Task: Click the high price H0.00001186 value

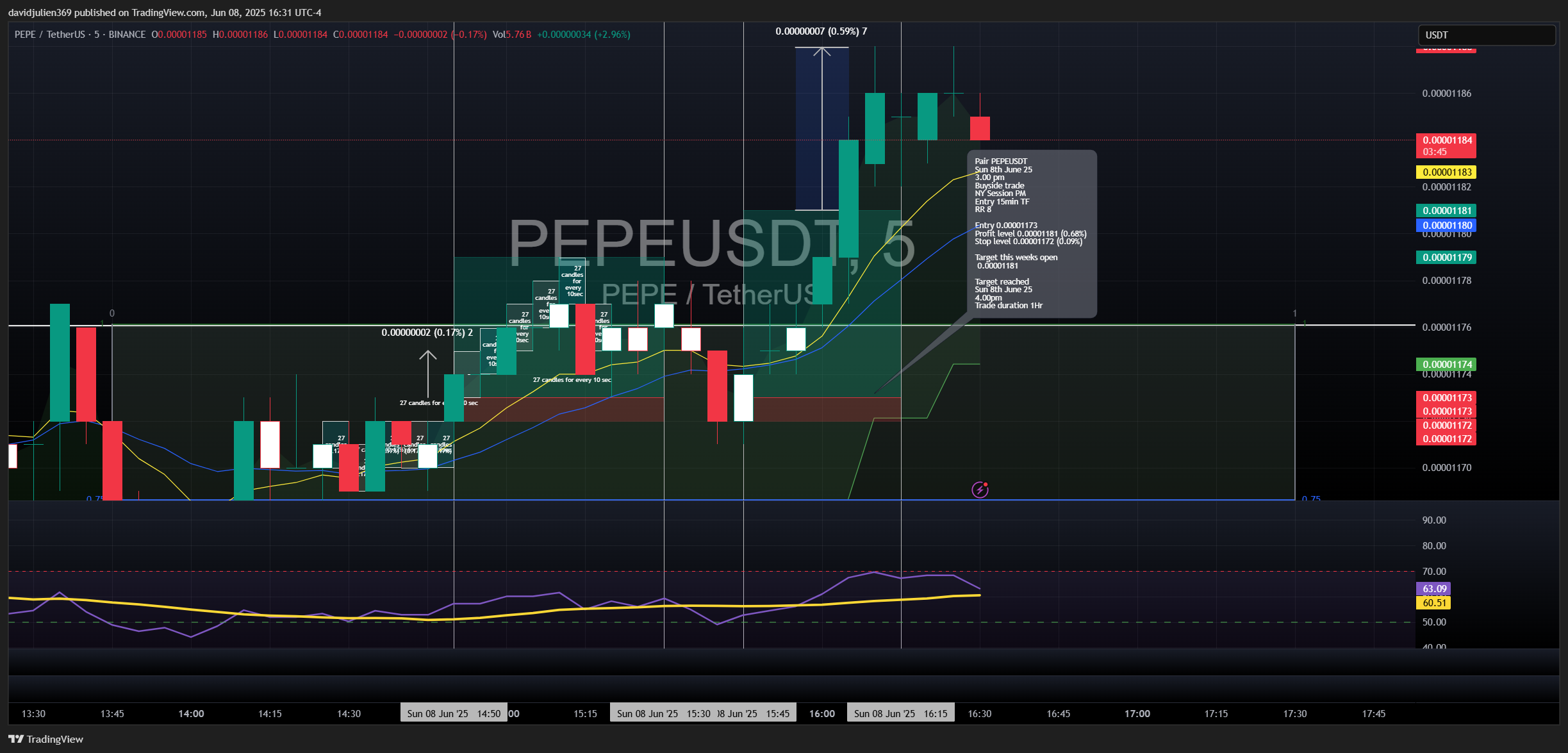Action: (240, 35)
